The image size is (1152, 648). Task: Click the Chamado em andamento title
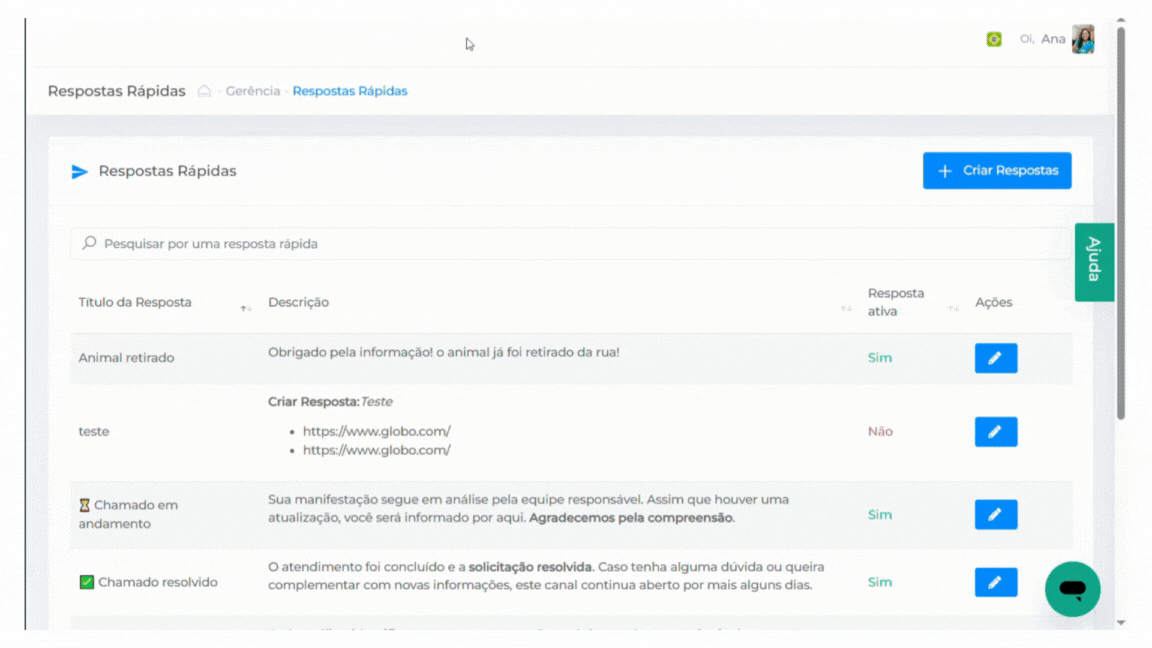coord(129,514)
